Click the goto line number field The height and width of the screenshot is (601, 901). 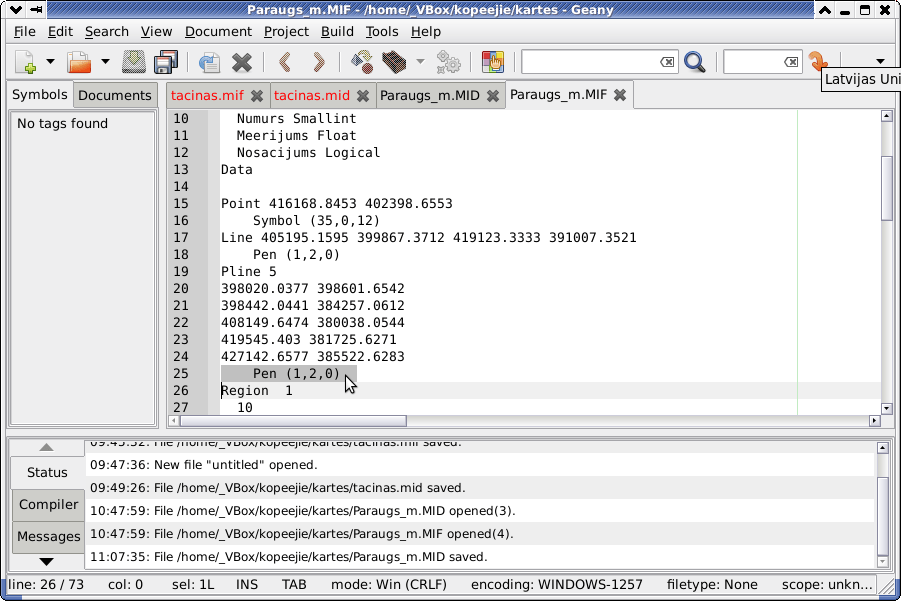753,61
